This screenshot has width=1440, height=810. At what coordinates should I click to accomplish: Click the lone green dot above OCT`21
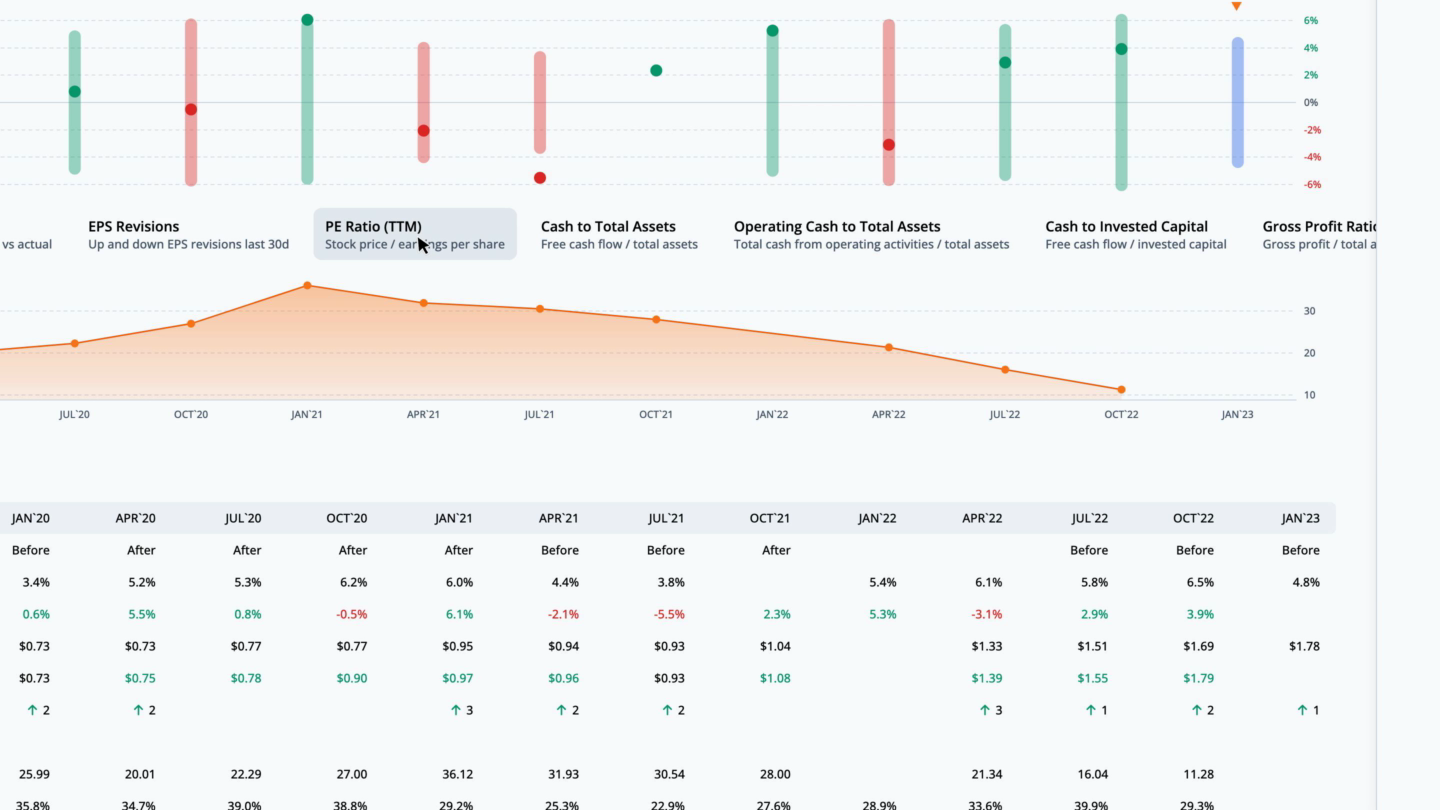[x=656, y=70]
